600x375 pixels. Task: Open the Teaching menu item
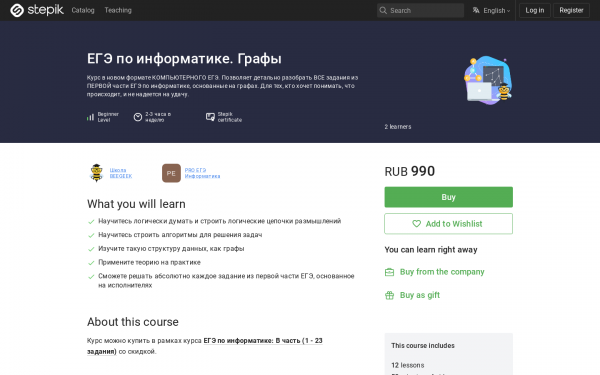click(x=118, y=10)
